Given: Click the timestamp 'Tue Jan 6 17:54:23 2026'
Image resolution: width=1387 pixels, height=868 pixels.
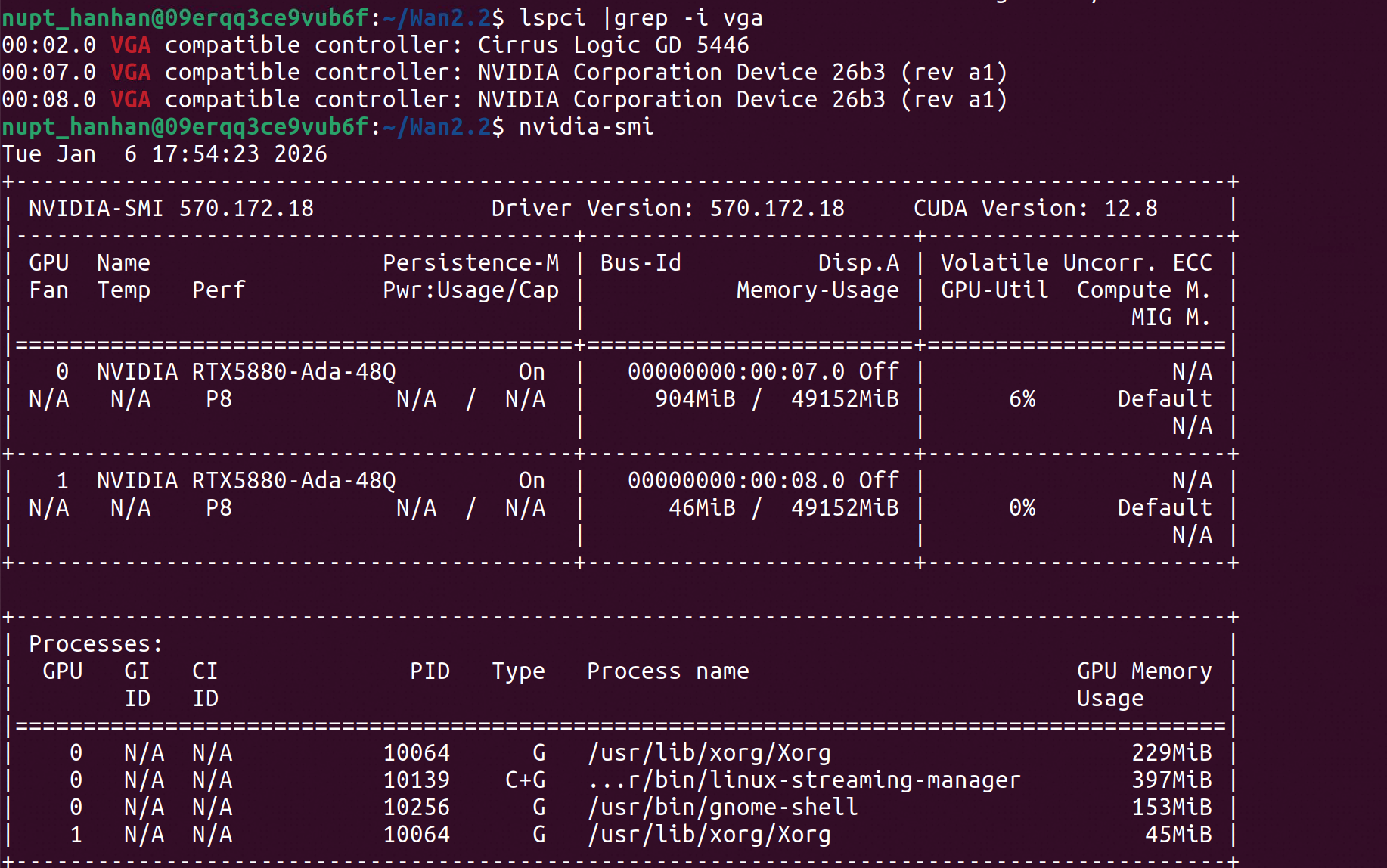Looking at the screenshot, I should [165, 153].
